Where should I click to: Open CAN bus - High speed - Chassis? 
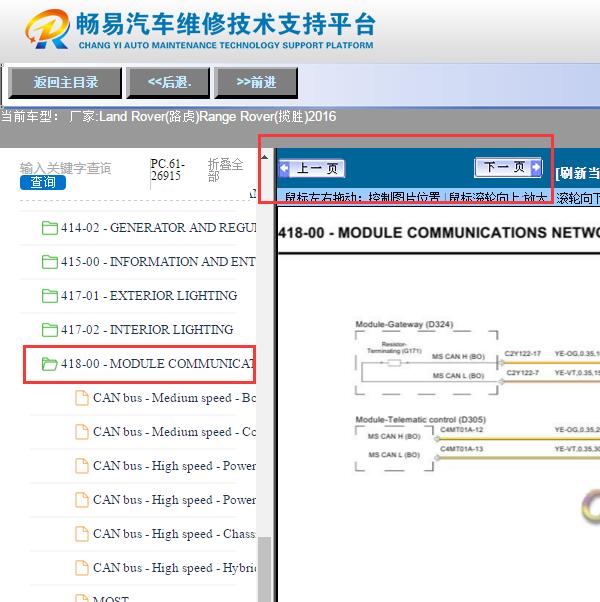[x=174, y=534]
